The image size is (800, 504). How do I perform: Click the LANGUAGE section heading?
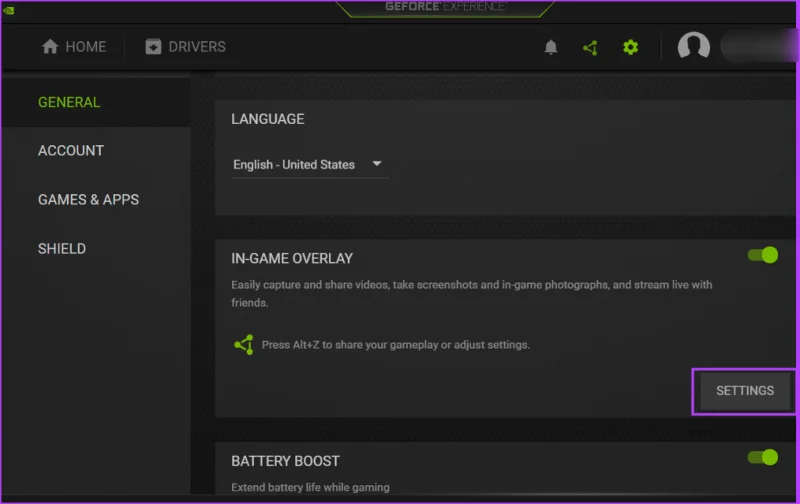click(268, 119)
